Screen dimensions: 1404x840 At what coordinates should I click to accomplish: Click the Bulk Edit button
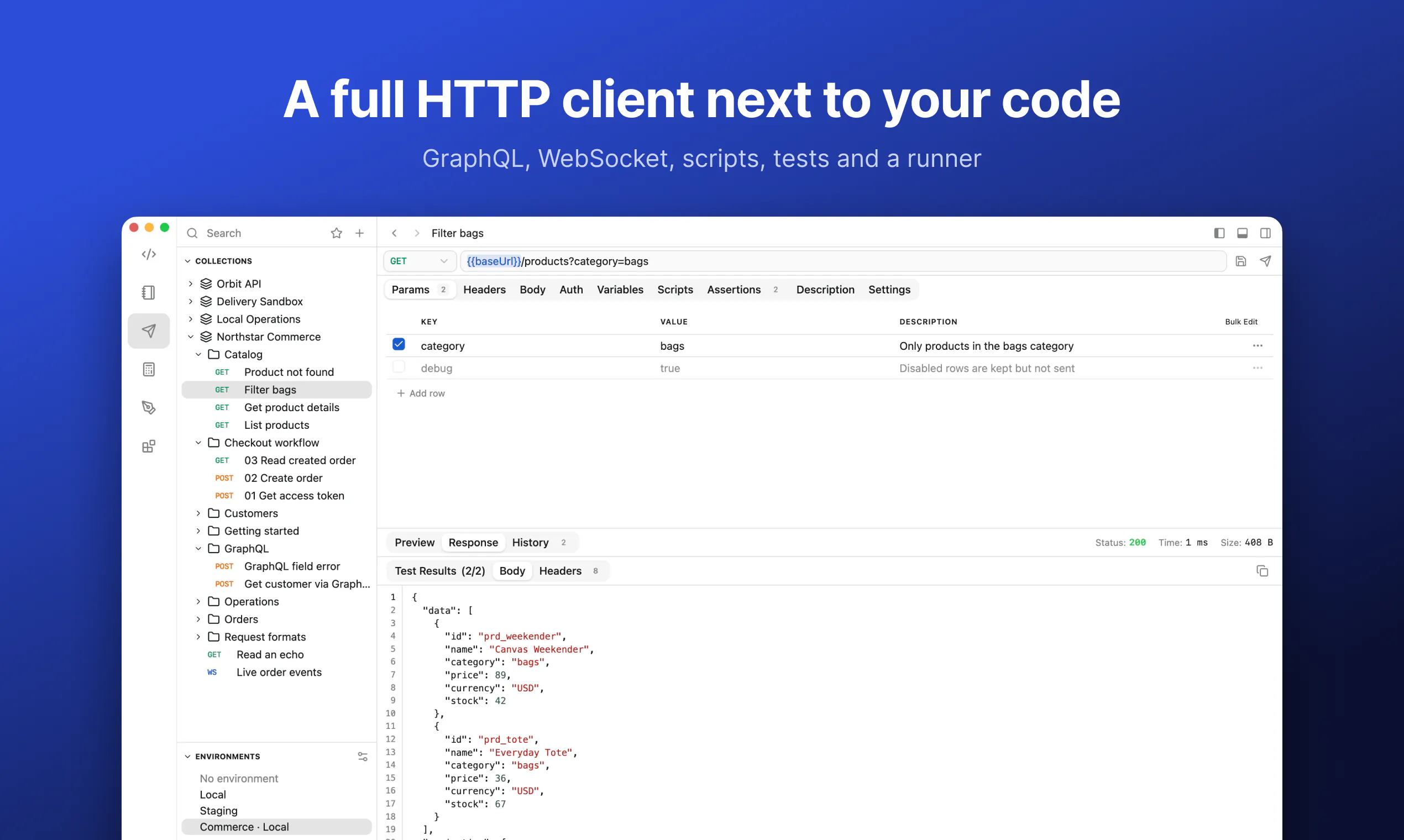[1241, 322]
